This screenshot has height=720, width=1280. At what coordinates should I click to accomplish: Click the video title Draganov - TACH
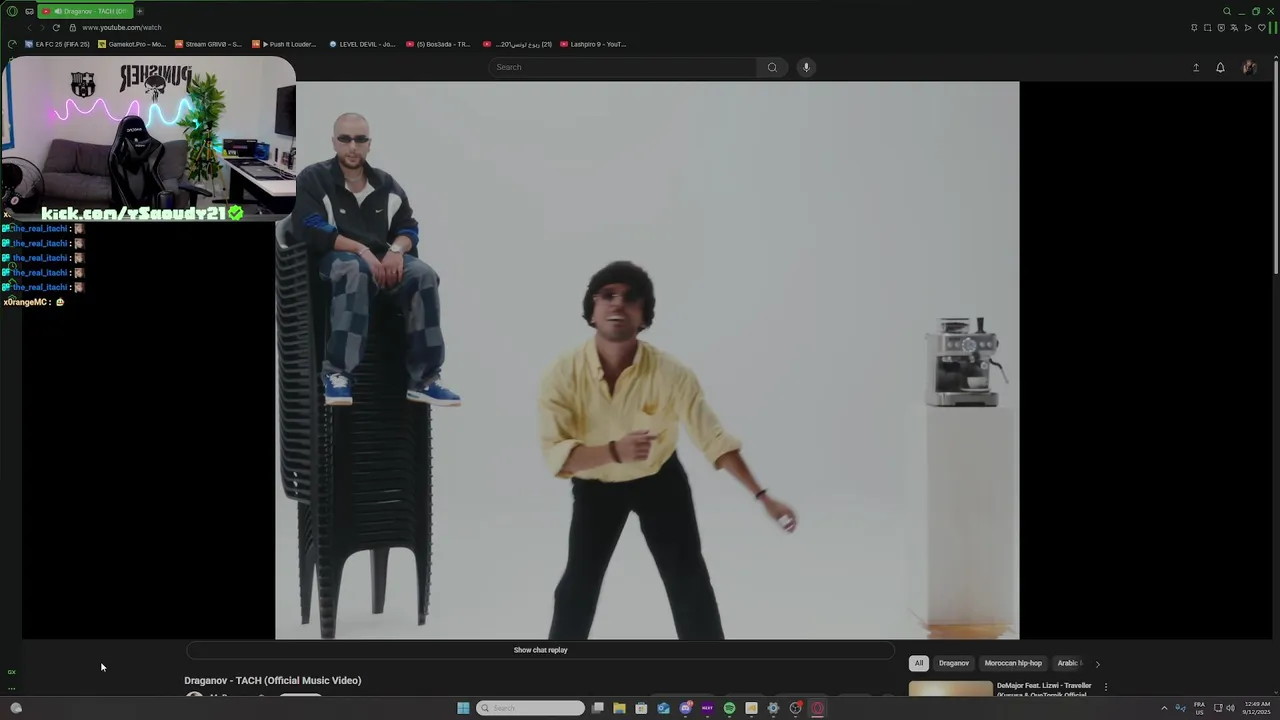(272, 680)
